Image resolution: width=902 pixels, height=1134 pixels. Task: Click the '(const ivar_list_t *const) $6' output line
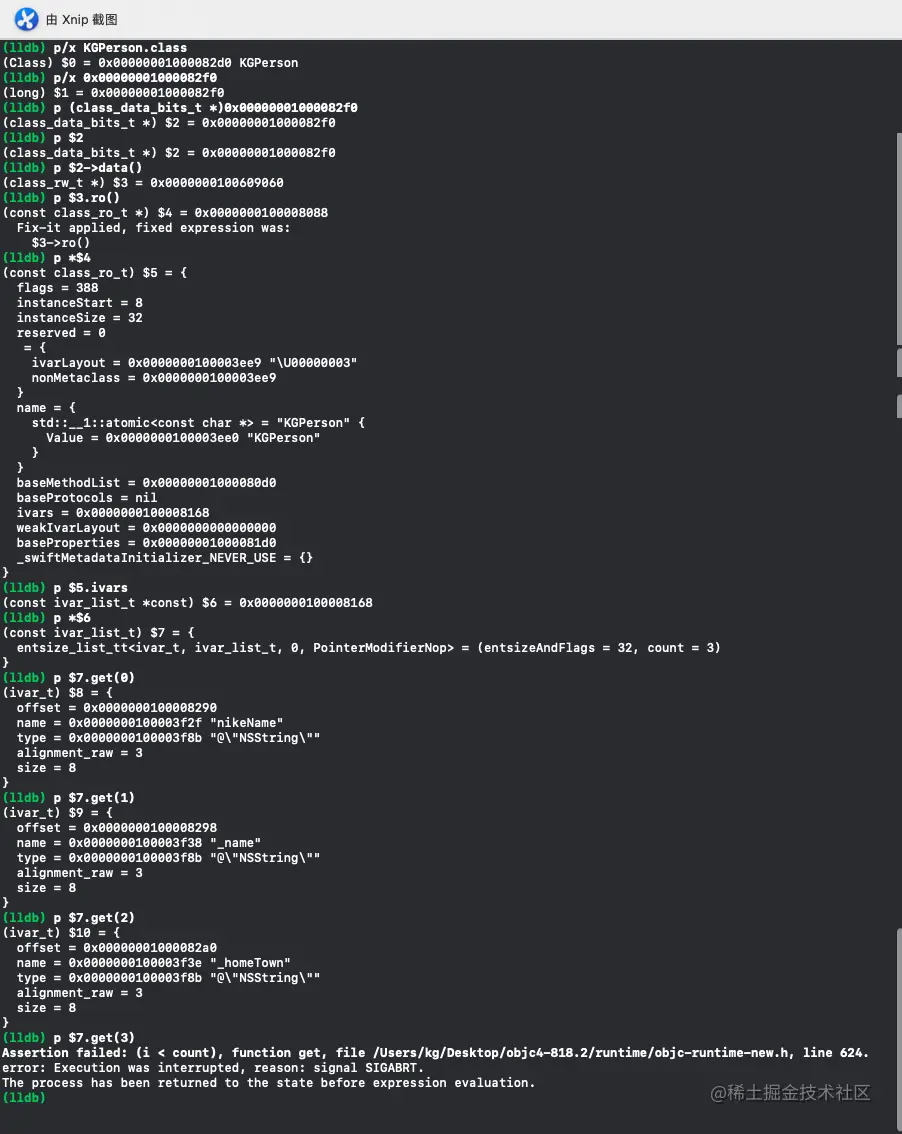188,603
